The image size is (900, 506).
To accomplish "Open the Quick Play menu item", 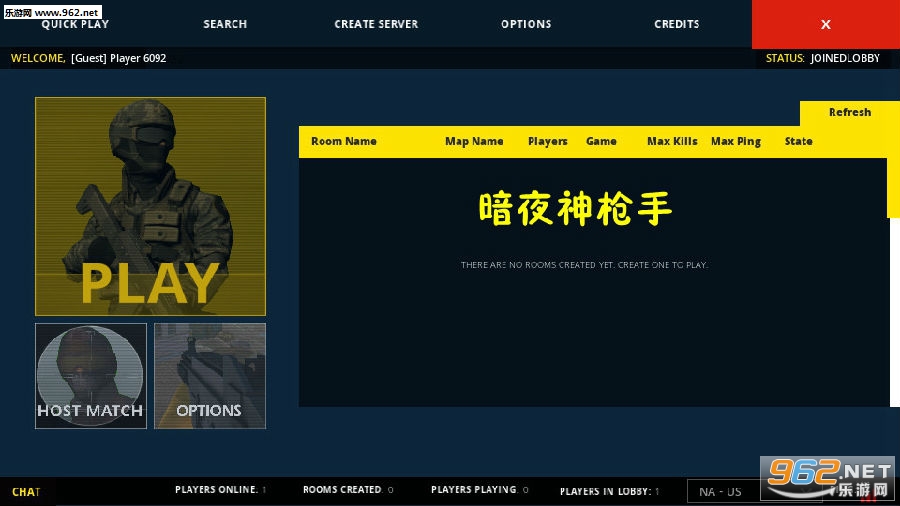I will (x=75, y=24).
